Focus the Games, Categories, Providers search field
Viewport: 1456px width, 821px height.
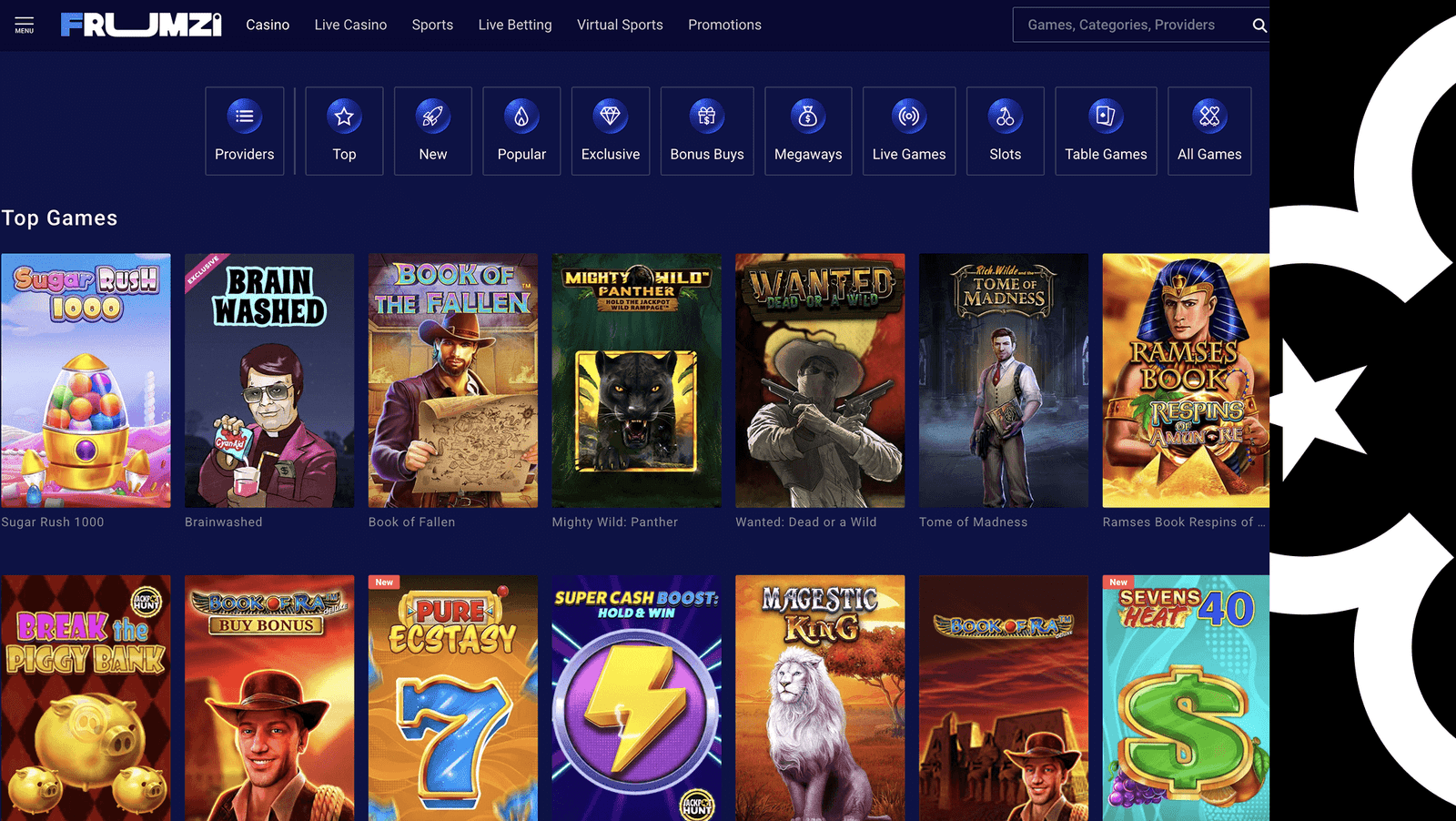click(x=1128, y=25)
